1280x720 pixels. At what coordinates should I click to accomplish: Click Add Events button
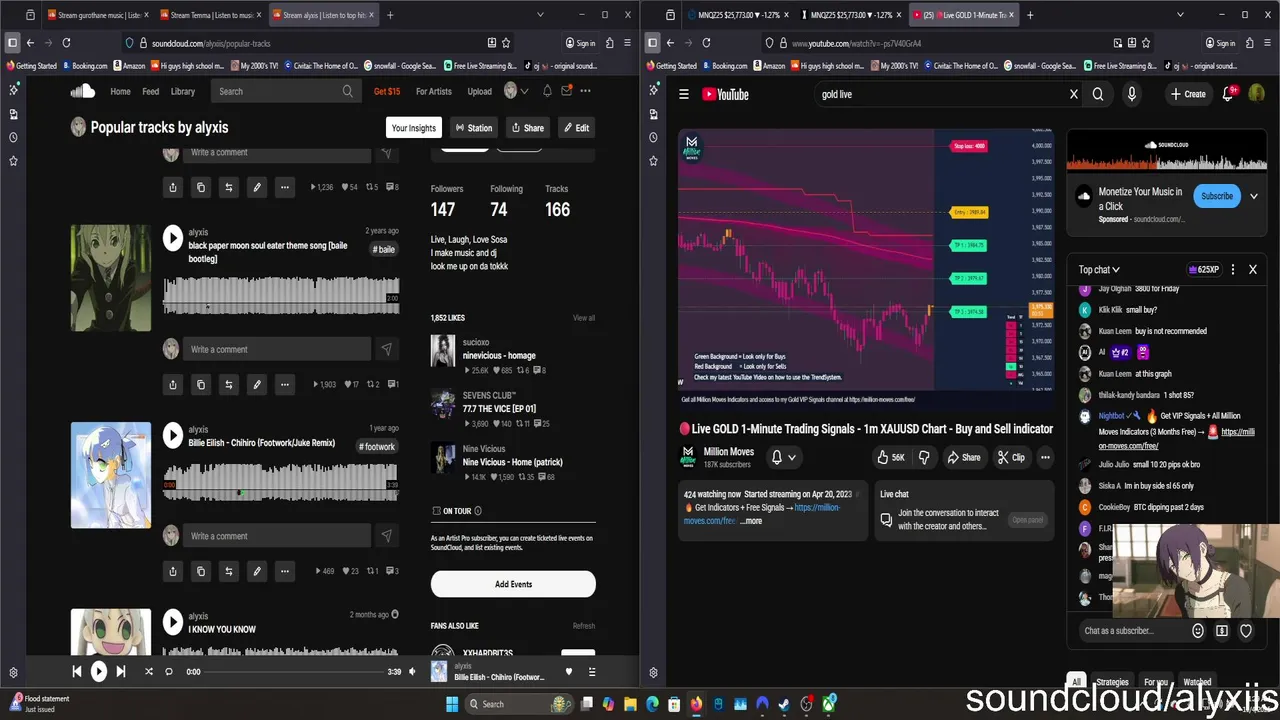[513, 584]
